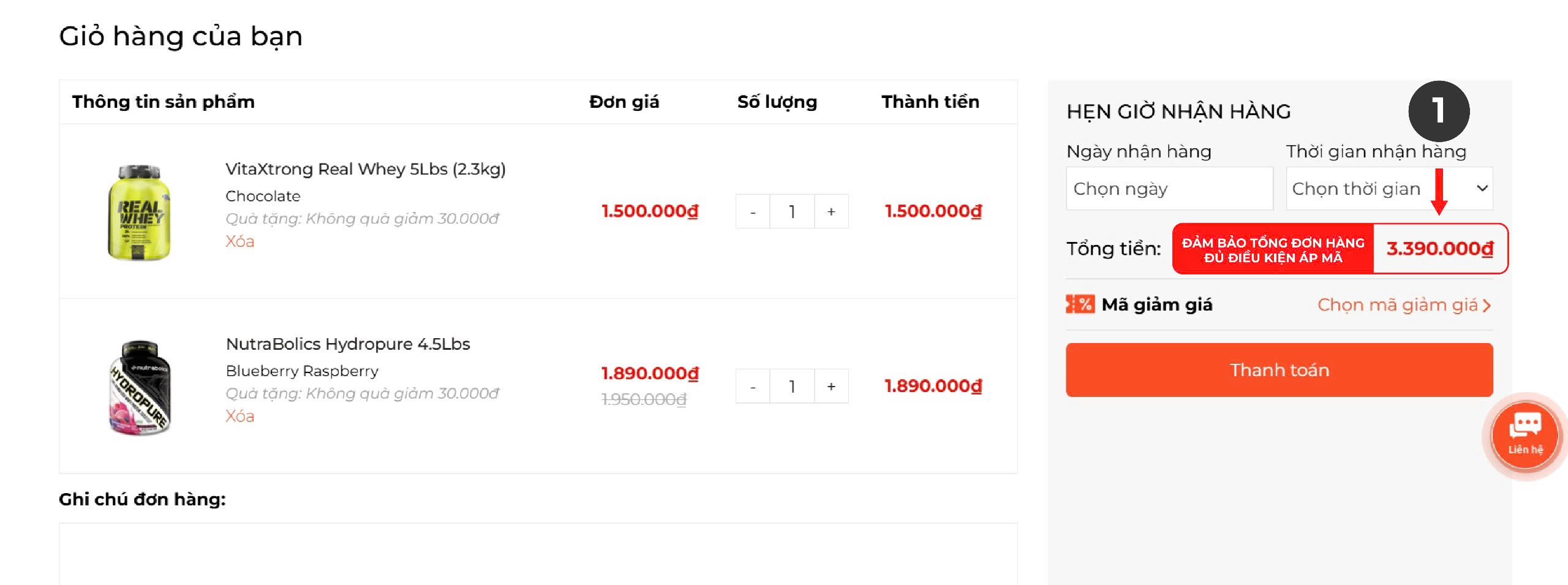Decrease VitaXtrong Real Whey quantity with minus
This screenshot has height=585, width=1568.
tap(753, 212)
